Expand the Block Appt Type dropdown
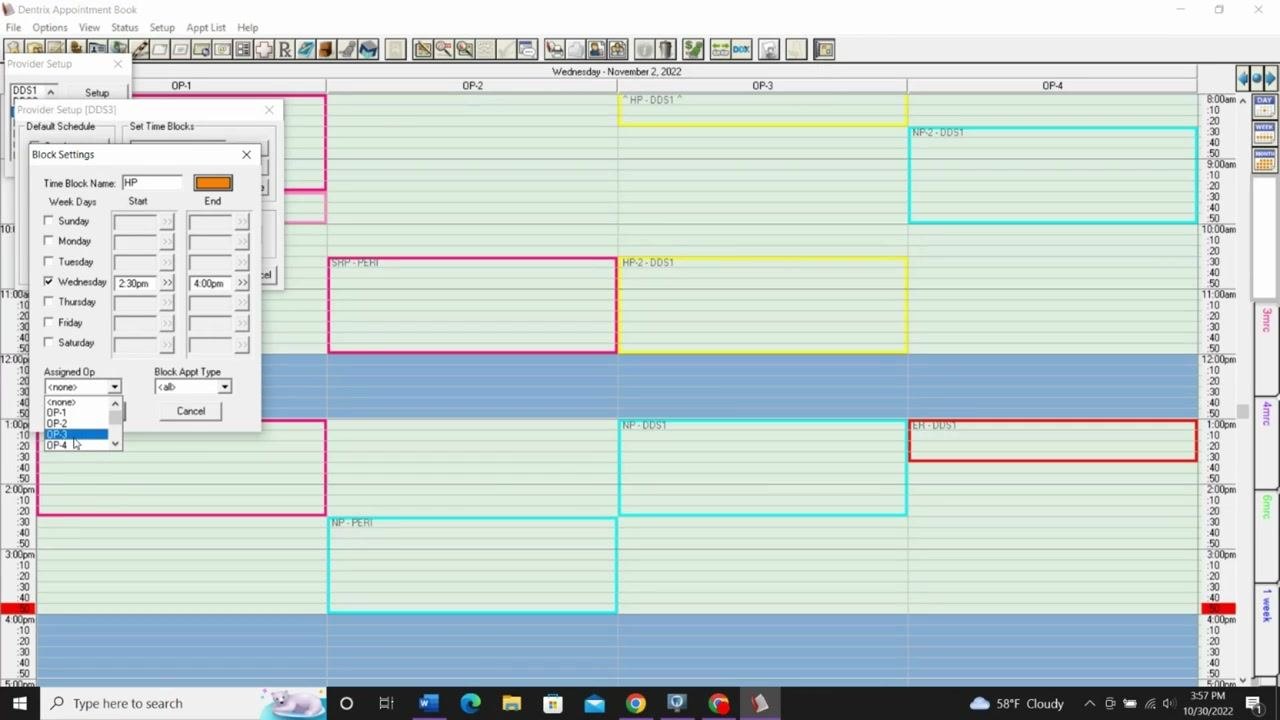This screenshot has height=720, width=1280. (x=224, y=387)
